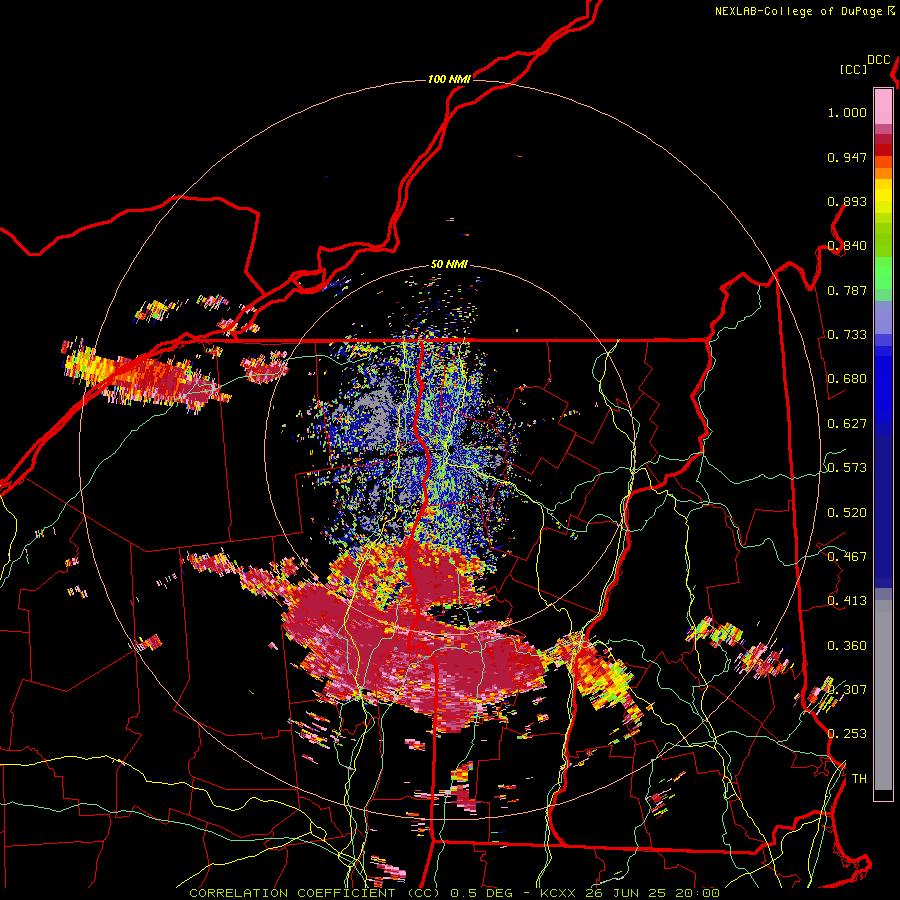Click the DCC label above the color scale

[x=879, y=60]
